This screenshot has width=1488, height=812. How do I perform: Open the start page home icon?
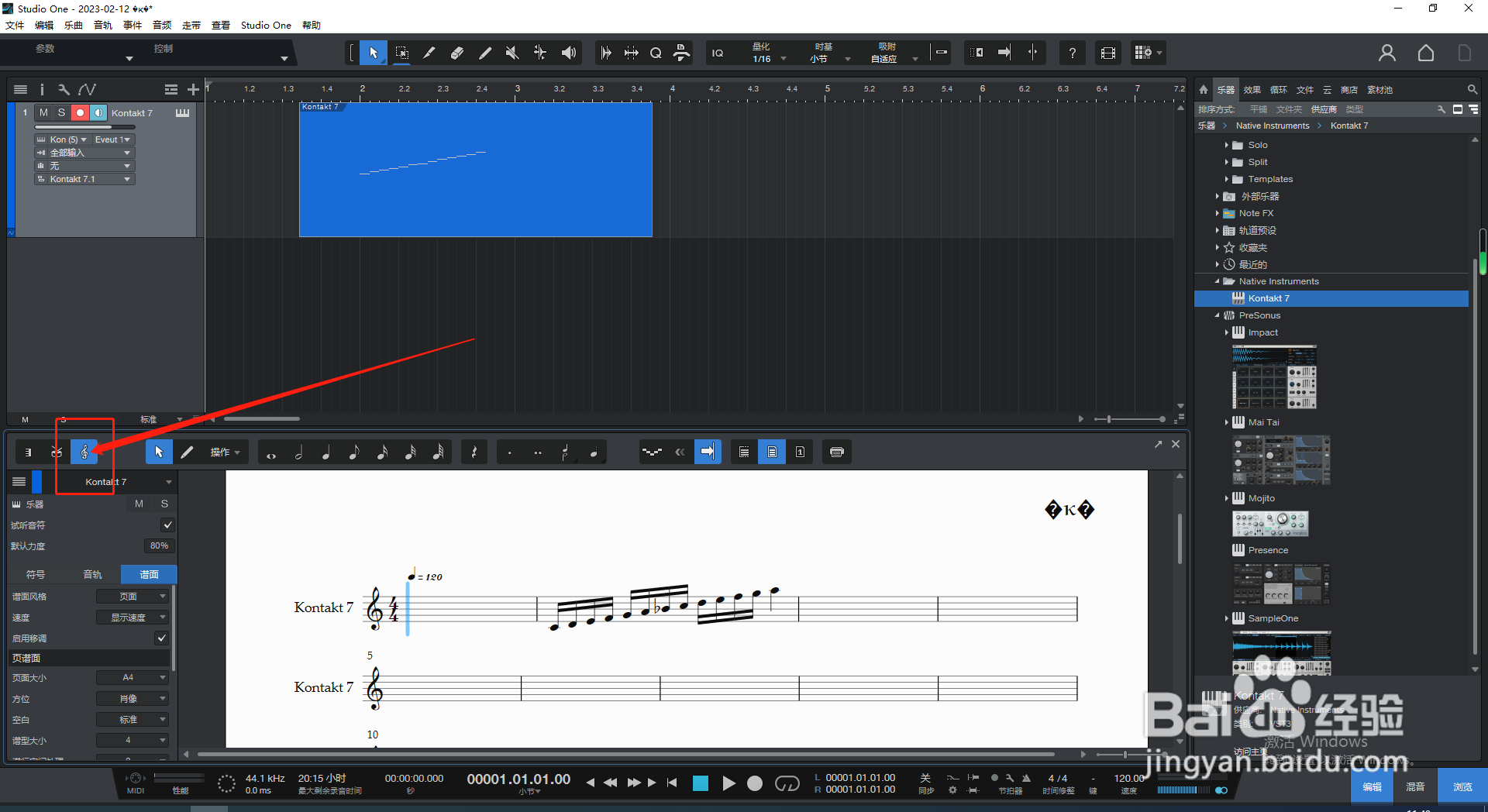[x=1426, y=53]
